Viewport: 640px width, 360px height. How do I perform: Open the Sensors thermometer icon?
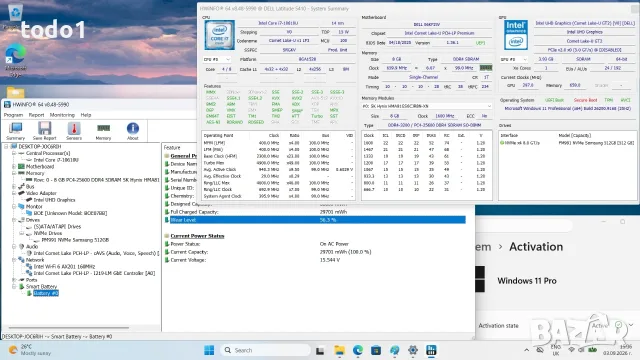tap(74, 131)
